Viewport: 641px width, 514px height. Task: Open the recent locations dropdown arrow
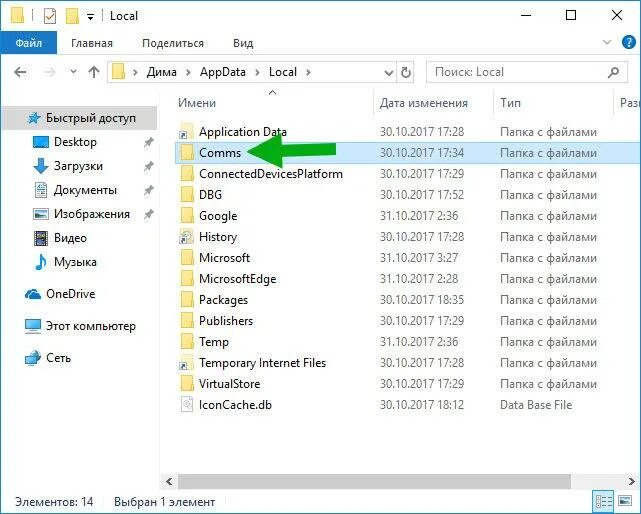click(x=73, y=72)
